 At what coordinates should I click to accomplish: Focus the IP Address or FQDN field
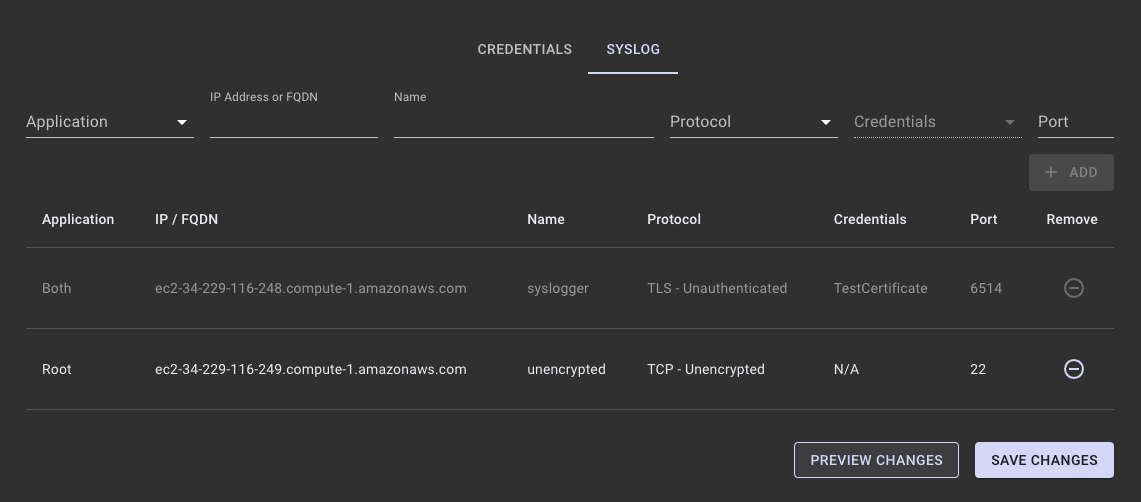pos(293,123)
